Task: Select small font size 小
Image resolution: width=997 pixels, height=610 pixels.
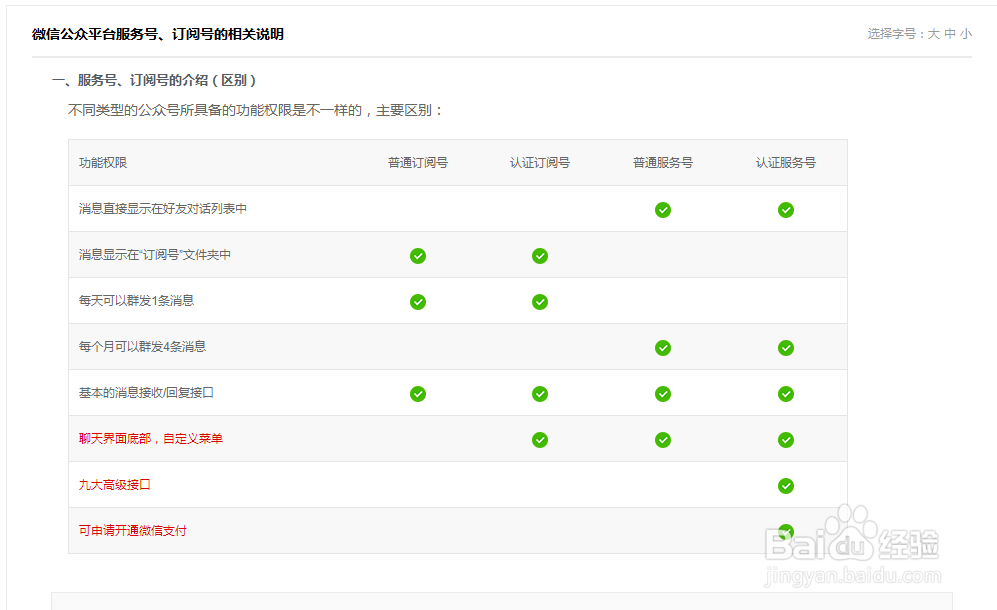Action: (966, 34)
